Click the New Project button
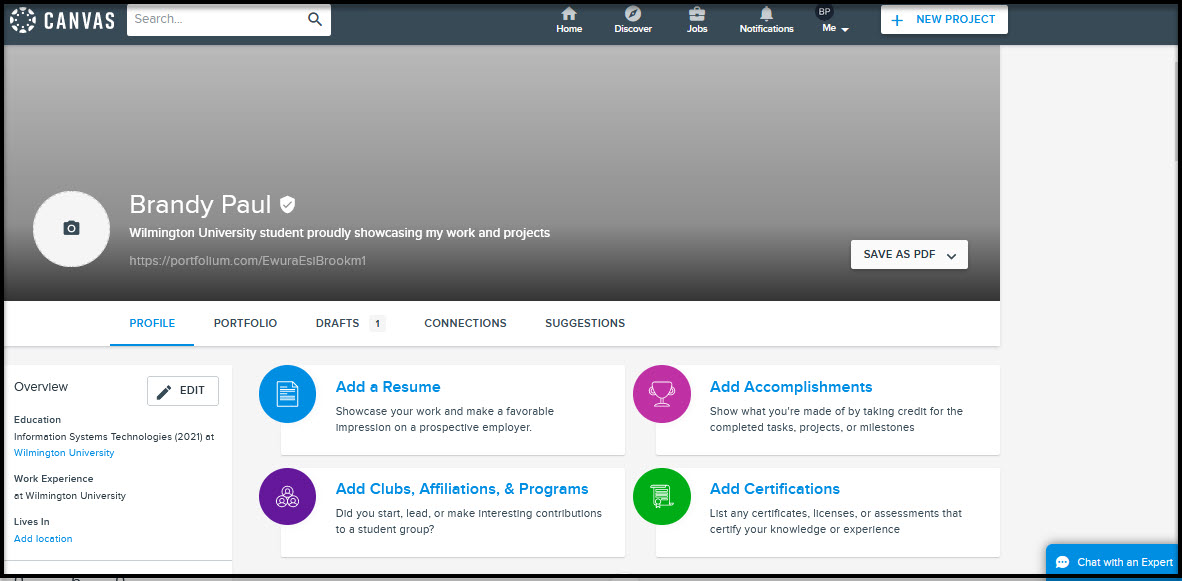This screenshot has height=581, width=1182. coord(944,20)
